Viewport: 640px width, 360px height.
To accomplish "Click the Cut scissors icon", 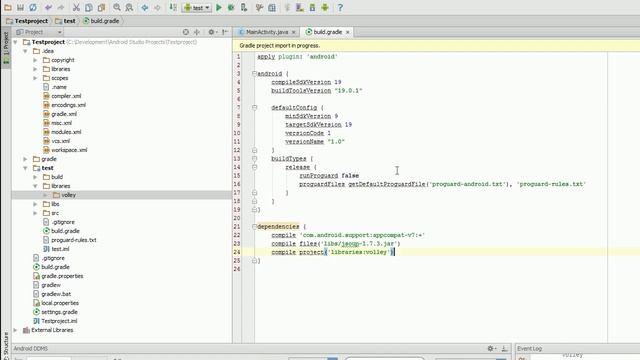I will click(x=76, y=7).
